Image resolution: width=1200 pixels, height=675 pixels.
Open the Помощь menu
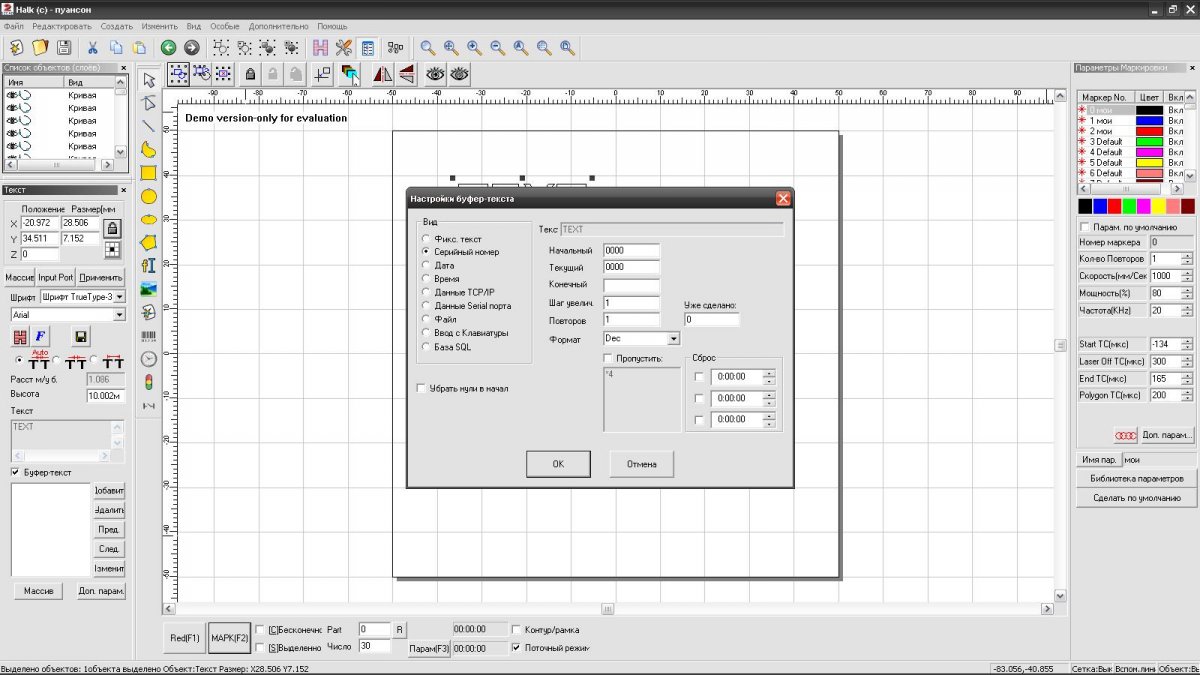click(x=332, y=24)
